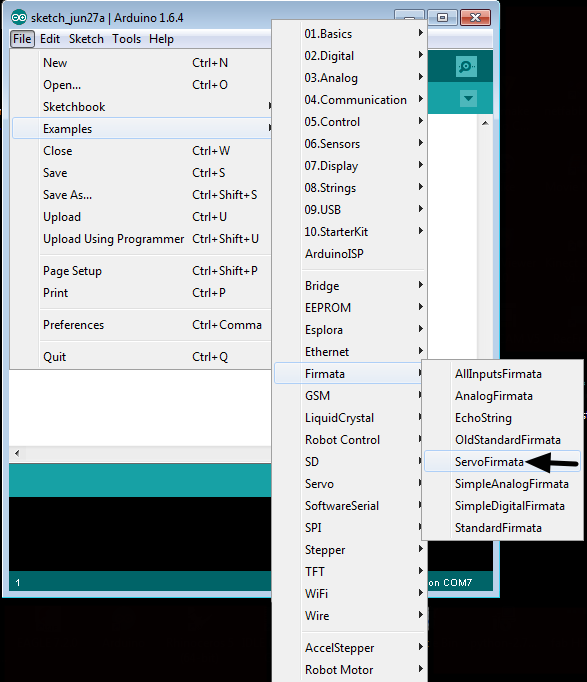Open the Tools menu
This screenshot has height=682, width=587.
click(127, 39)
